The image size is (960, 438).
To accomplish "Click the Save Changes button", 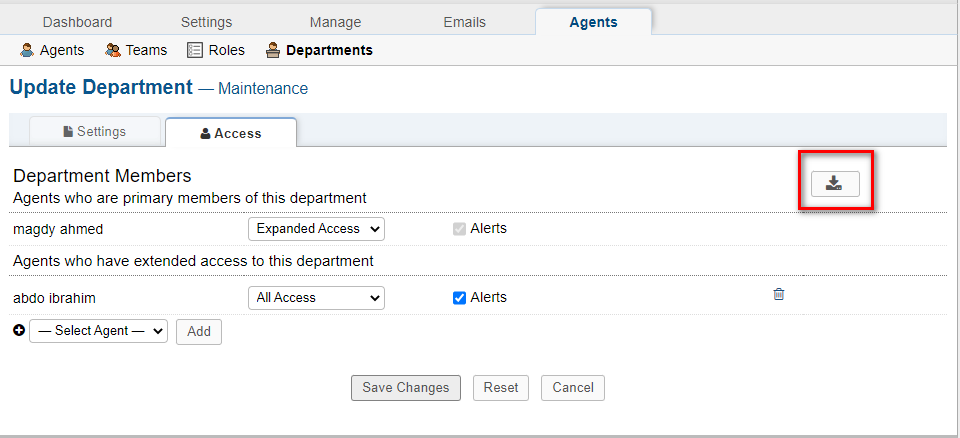I will tap(406, 388).
